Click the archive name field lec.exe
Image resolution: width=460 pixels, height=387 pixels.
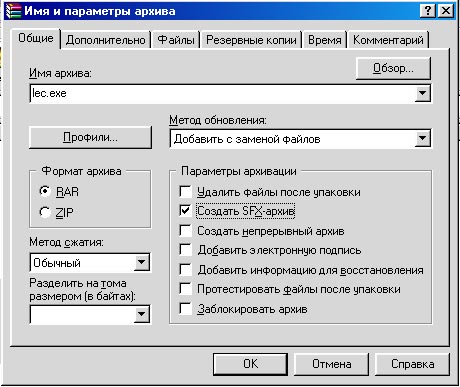coord(222,93)
